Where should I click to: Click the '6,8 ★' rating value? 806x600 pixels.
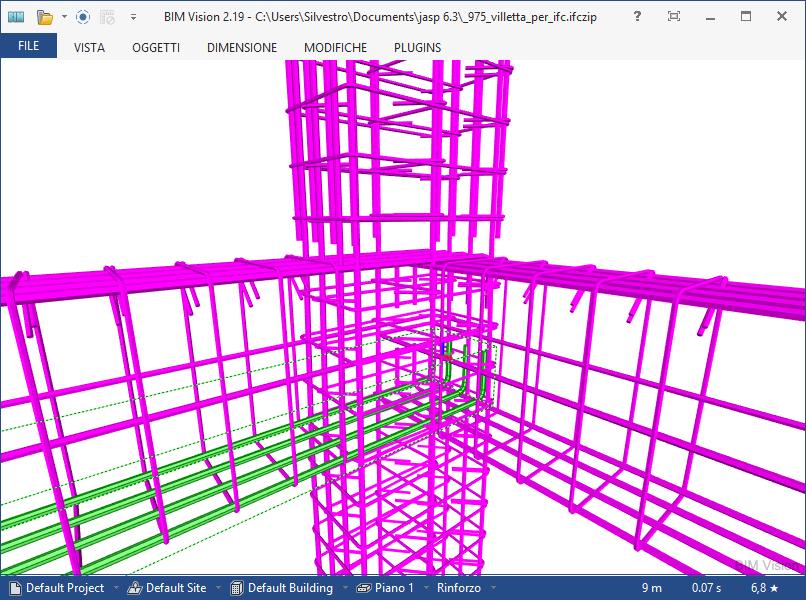[x=764, y=588]
